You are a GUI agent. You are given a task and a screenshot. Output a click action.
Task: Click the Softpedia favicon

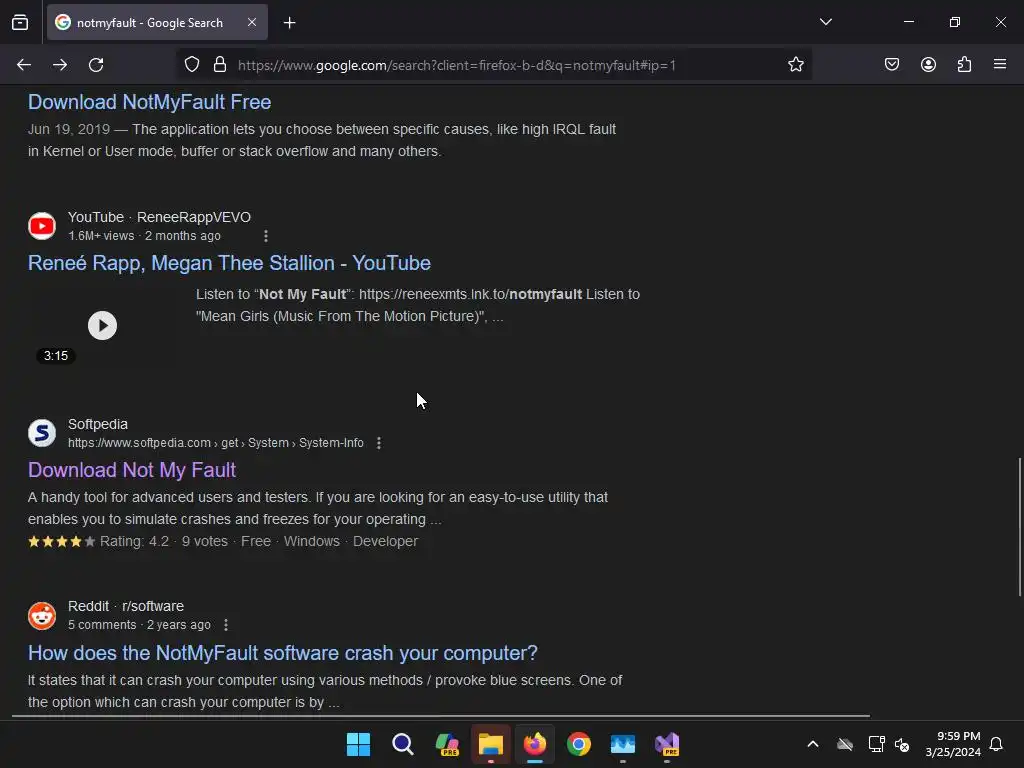point(42,433)
